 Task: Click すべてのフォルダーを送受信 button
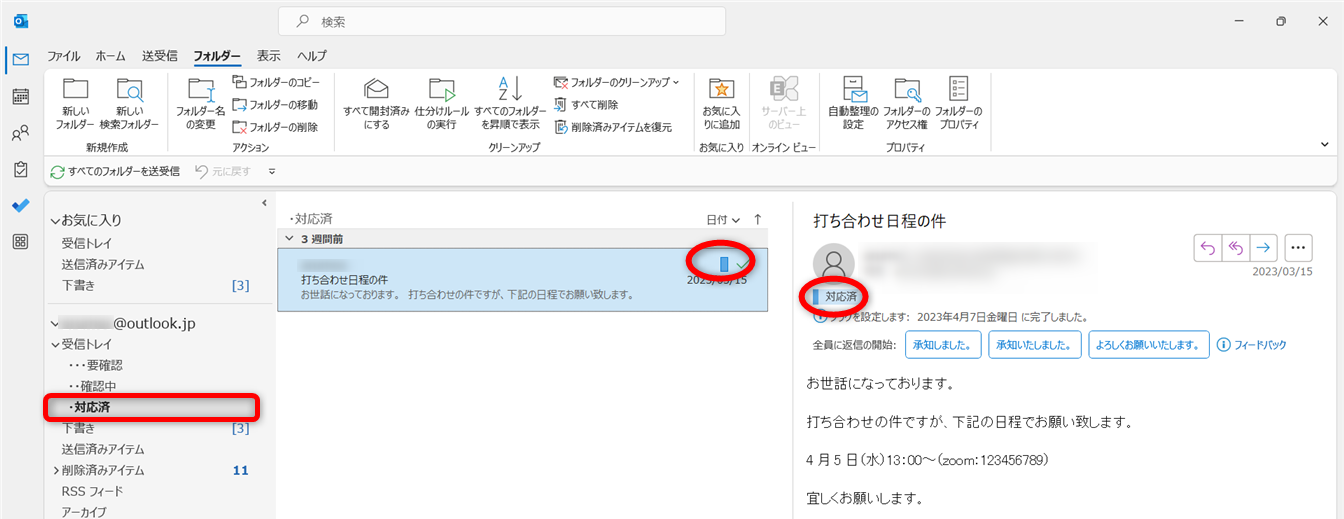[x=115, y=171]
